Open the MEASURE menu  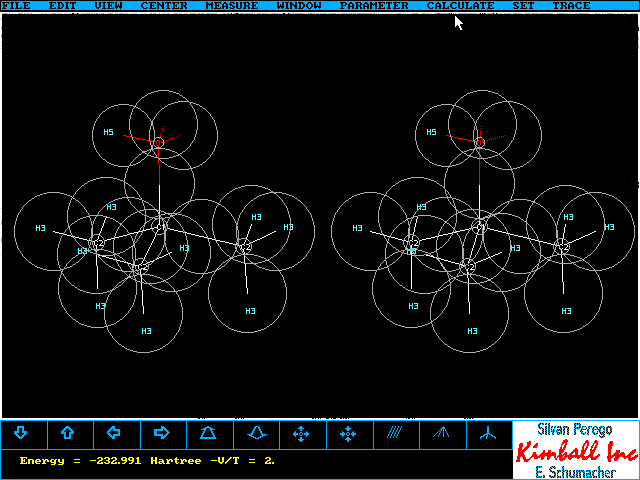[x=232, y=6]
